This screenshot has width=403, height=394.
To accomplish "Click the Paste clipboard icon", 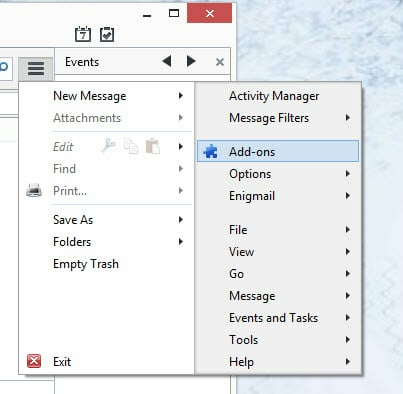I will (153, 146).
